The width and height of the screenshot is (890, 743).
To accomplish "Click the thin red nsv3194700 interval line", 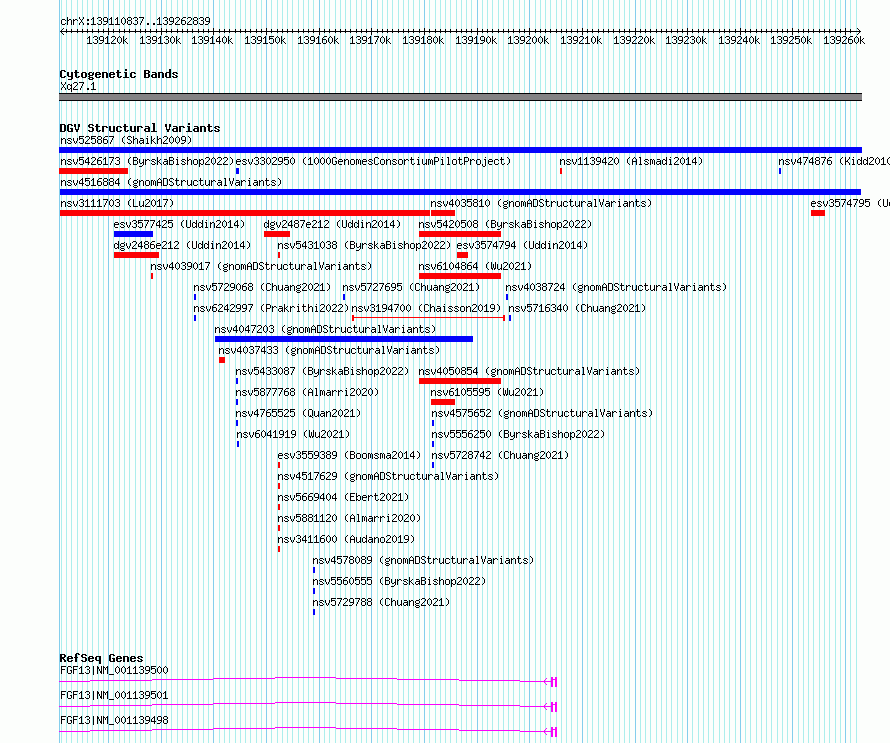I will (x=429, y=318).
